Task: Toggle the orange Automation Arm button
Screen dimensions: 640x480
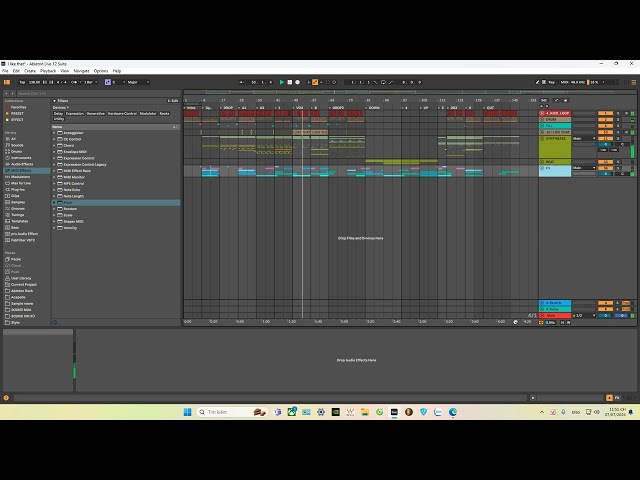Action: coord(315,82)
